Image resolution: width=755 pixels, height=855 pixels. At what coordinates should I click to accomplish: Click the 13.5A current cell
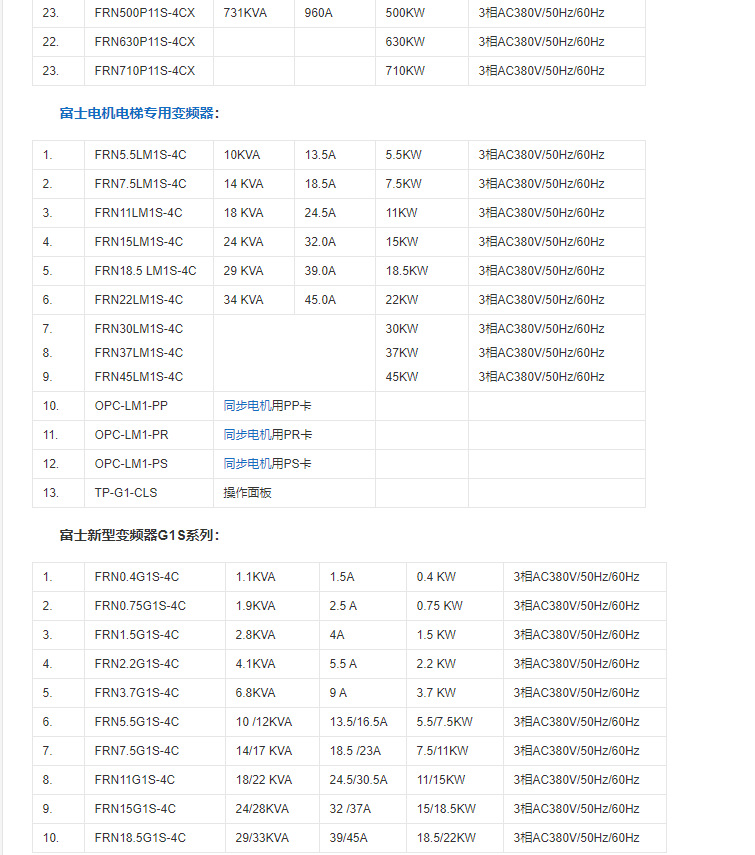335,155
